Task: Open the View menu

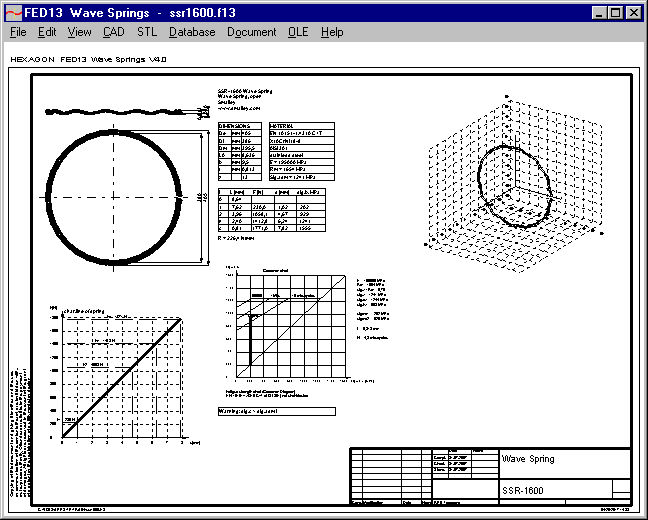Action: click(x=79, y=32)
